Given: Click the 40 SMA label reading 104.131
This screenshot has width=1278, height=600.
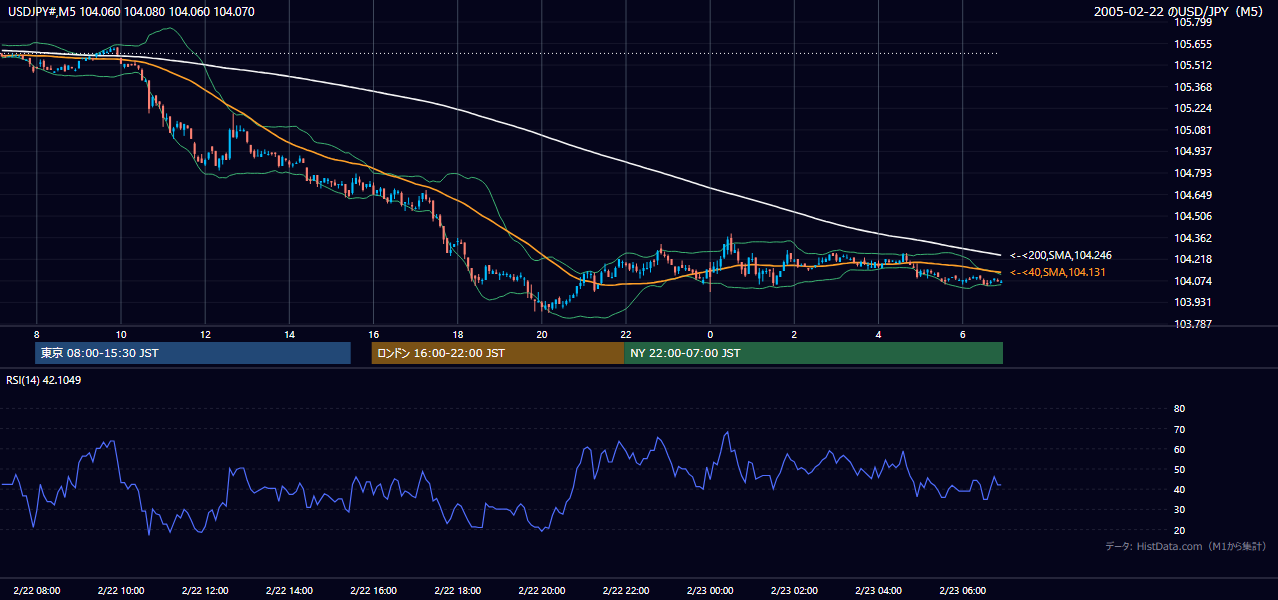Looking at the screenshot, I should point(1059,272).
